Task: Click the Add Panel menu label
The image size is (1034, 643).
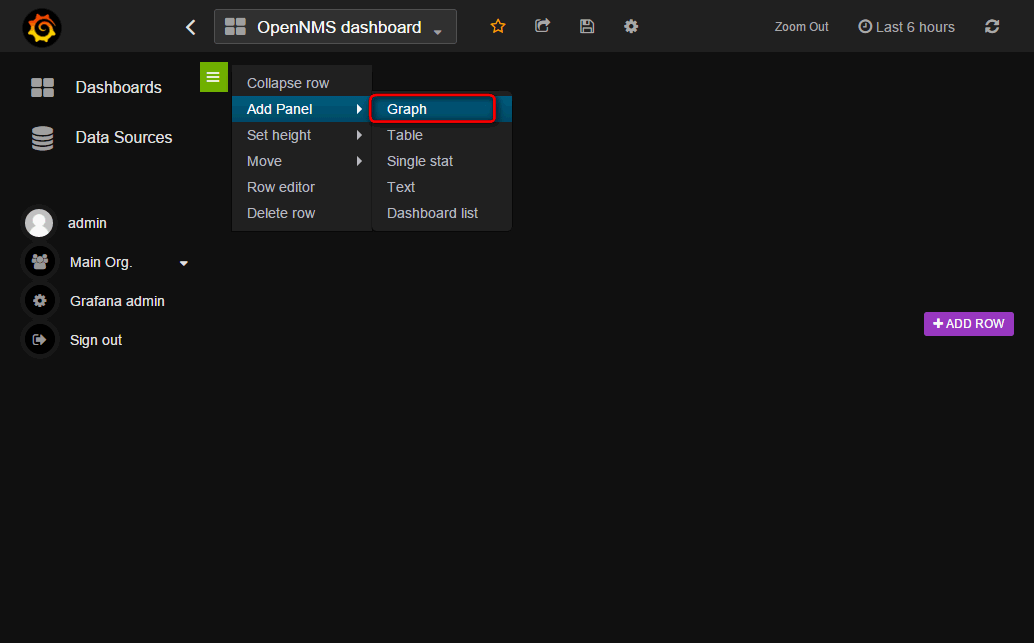Action: [x=280, y=109]
